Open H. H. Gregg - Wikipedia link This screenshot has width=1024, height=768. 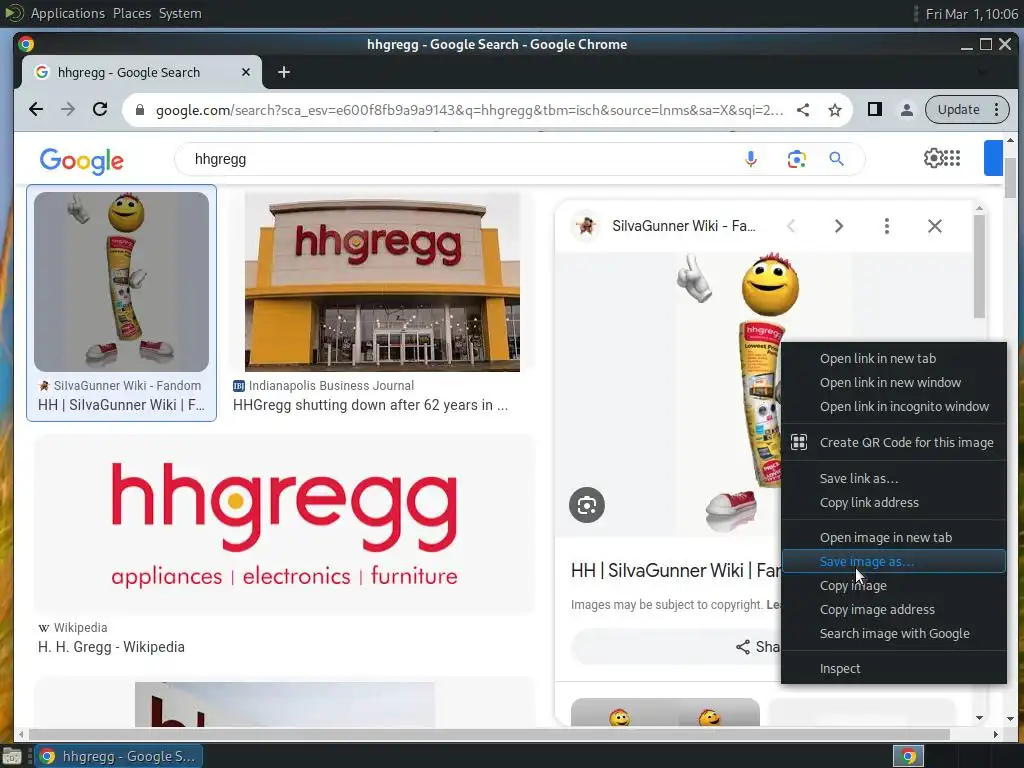[x=111, y=647]
